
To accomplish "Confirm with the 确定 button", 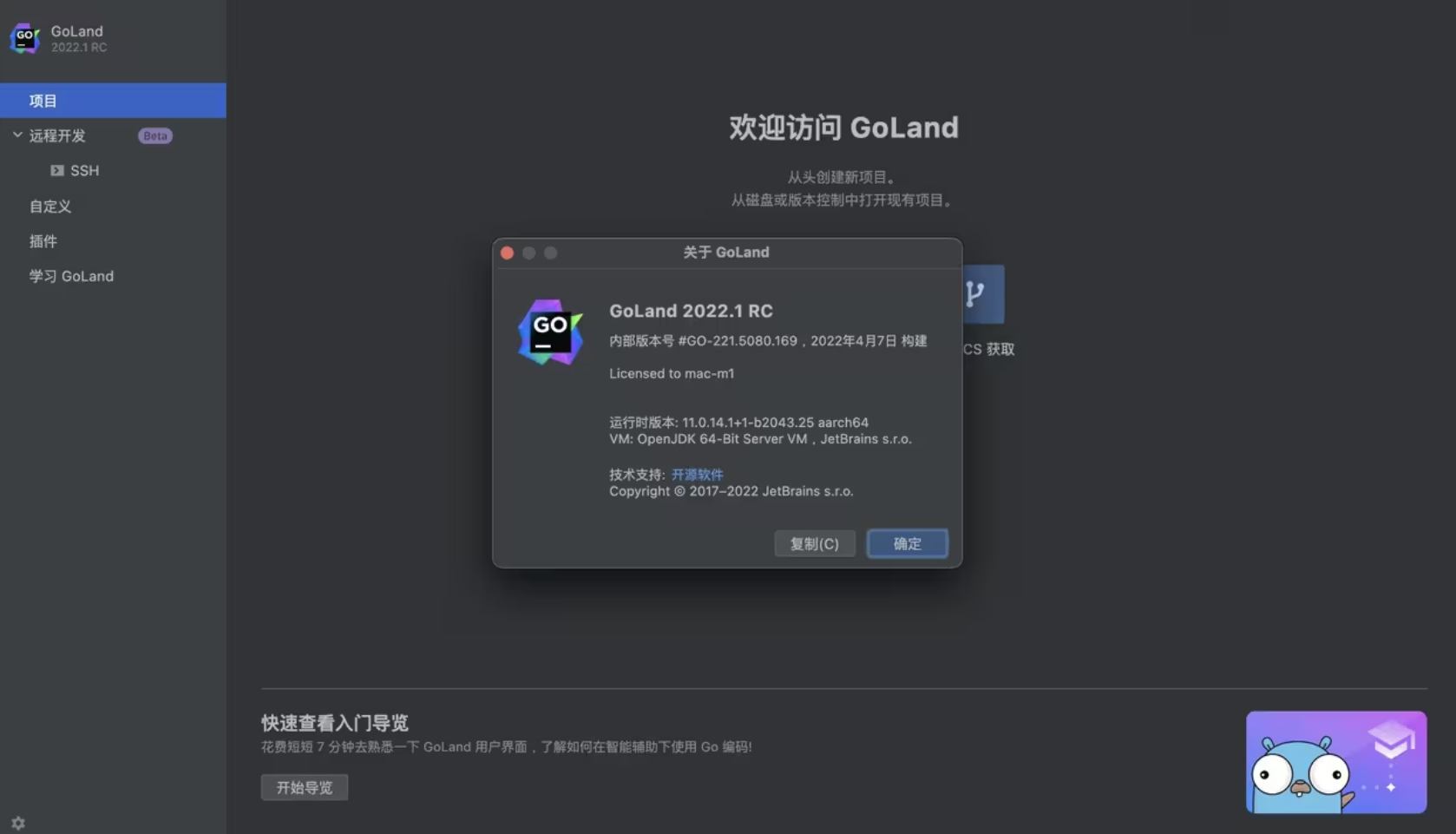I will pyautogui.click(x=908, y=543).
